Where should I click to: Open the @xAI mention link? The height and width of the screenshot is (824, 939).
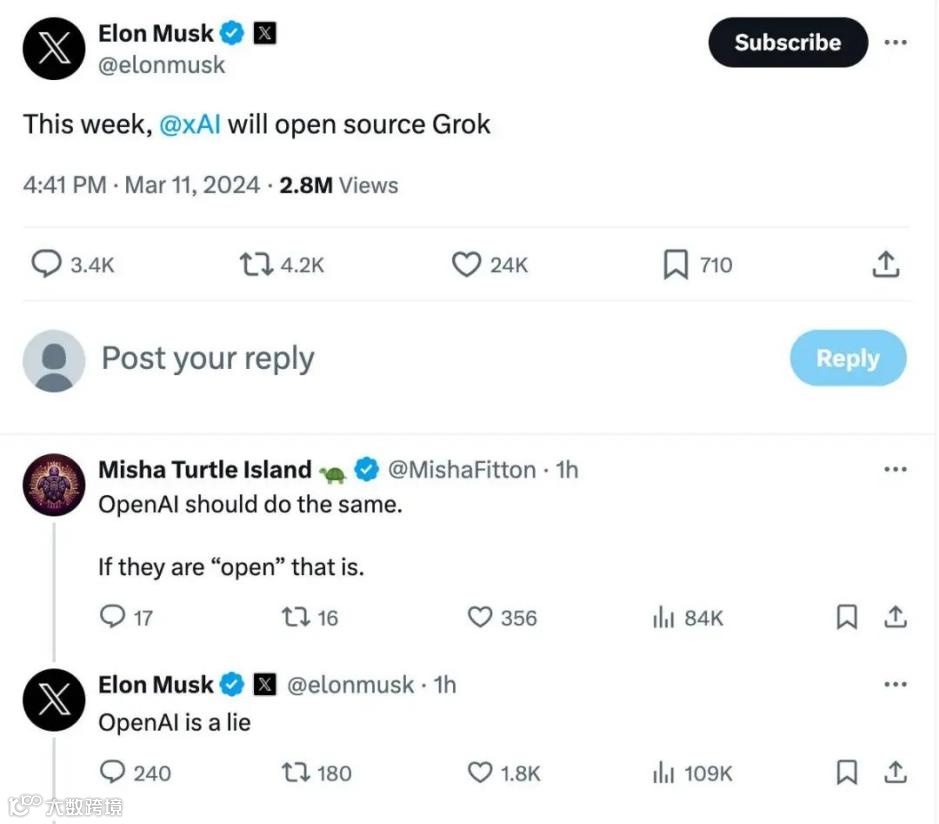tap(190, 125)
